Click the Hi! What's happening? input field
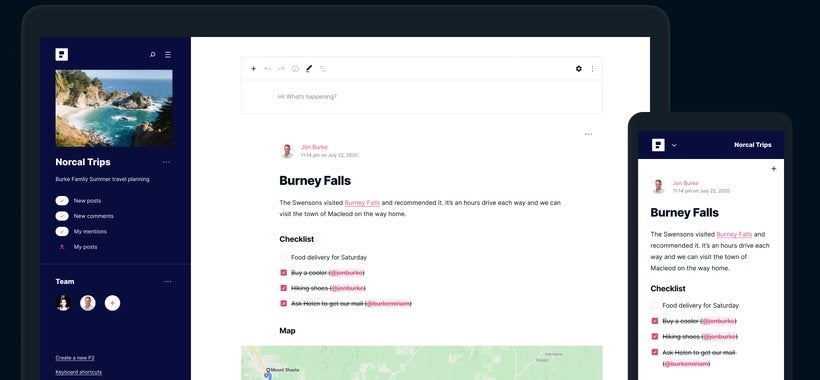 tap(422, 97)
